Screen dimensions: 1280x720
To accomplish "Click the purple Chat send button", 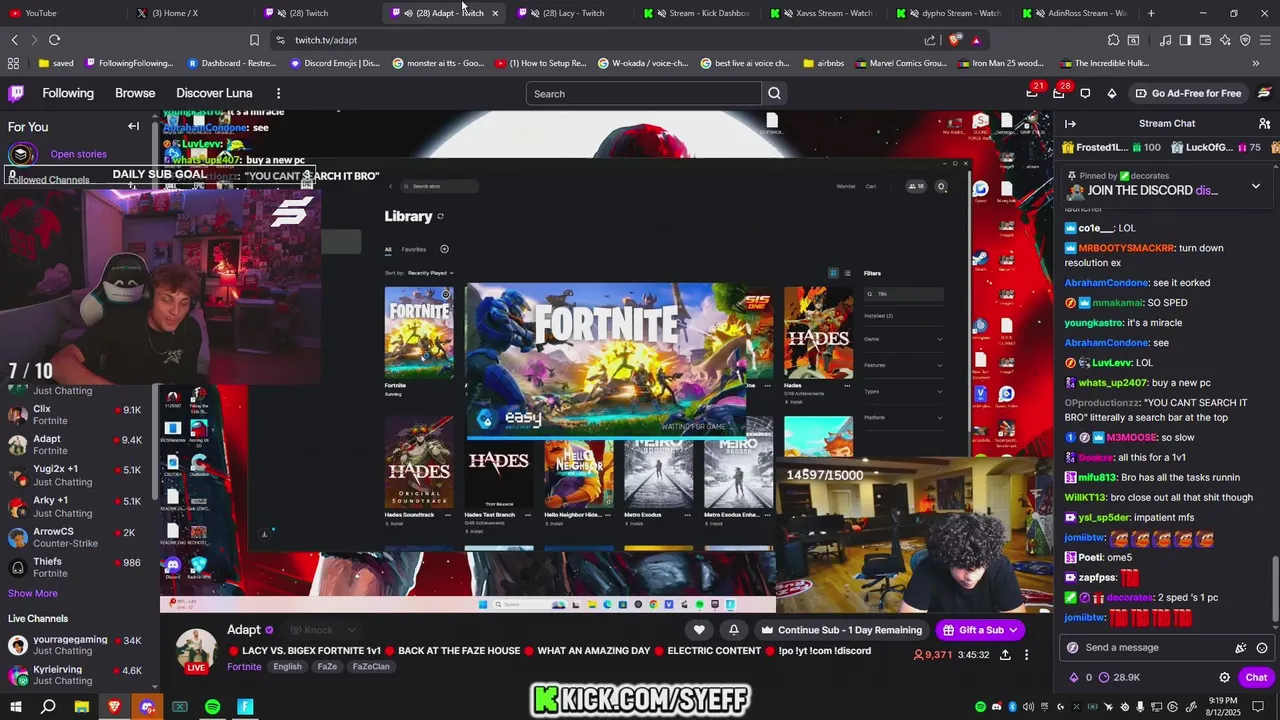I will click(1256, 677).
